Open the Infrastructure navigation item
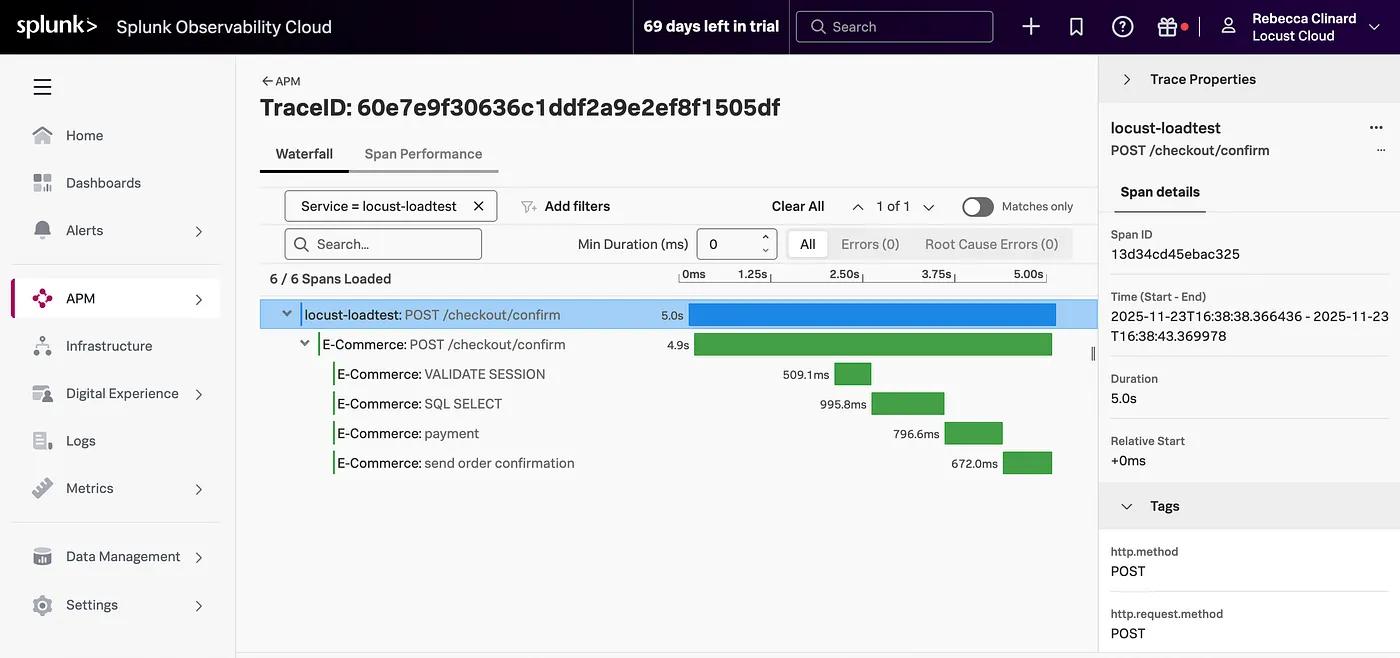 pyautogui.click(x=108, y=345)
